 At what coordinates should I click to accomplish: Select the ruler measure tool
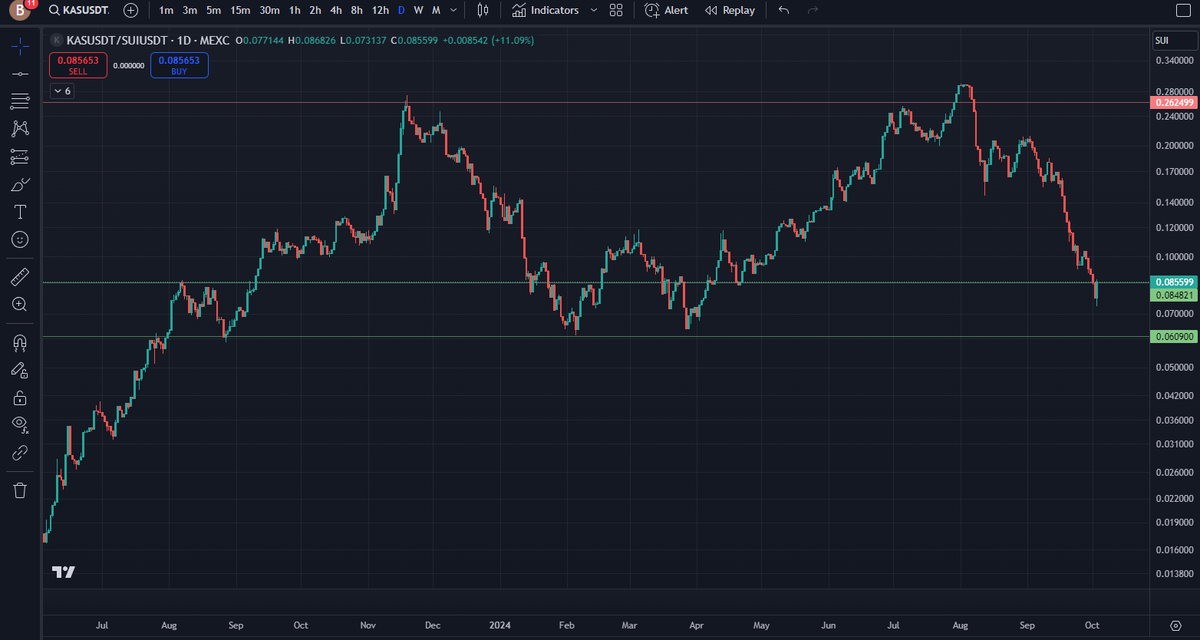pyautogui.click(x=19, y=276)
